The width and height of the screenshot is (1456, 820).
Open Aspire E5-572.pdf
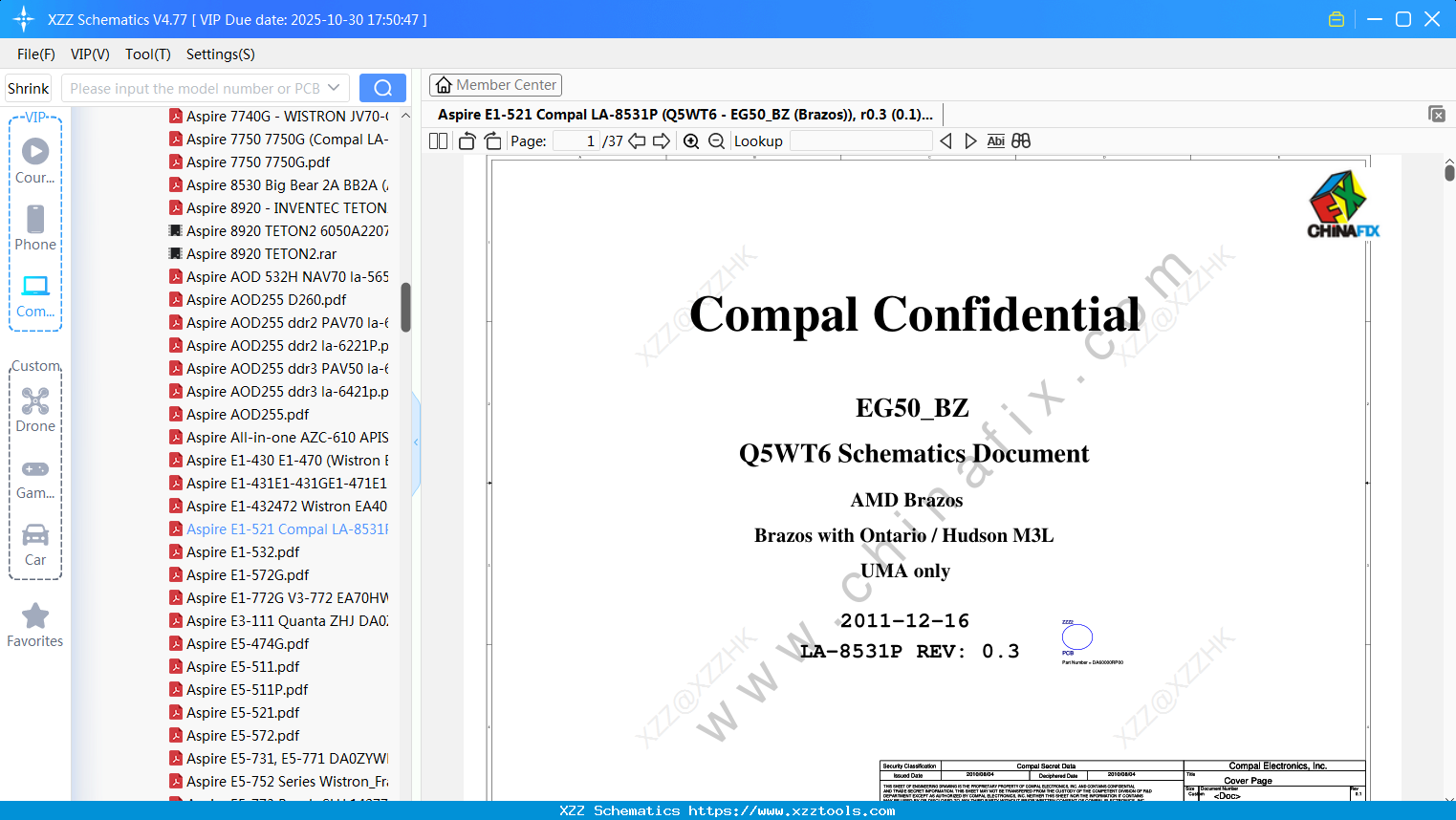pyautogui.click(x=235, y=736)
